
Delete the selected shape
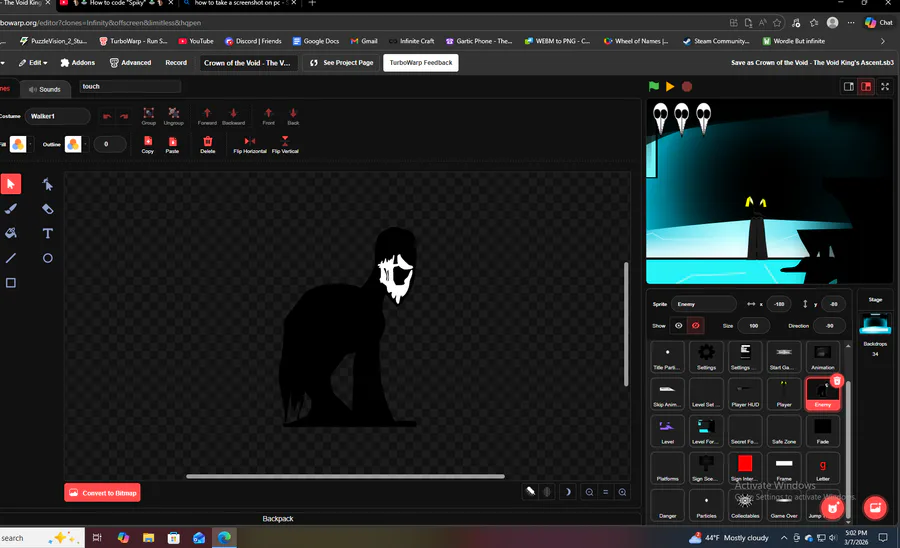point(208,144)
